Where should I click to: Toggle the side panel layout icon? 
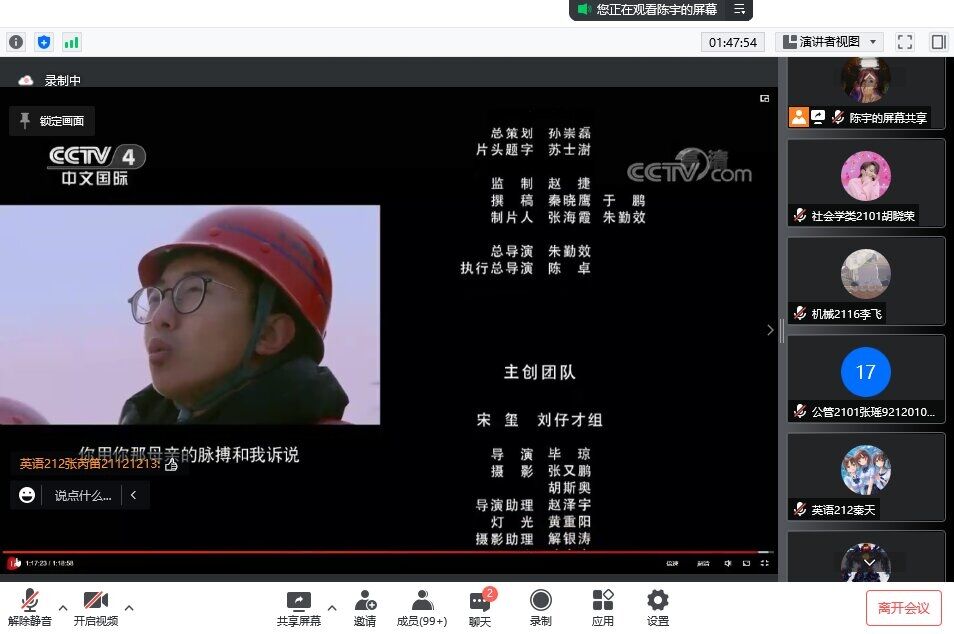click(938, 42)
